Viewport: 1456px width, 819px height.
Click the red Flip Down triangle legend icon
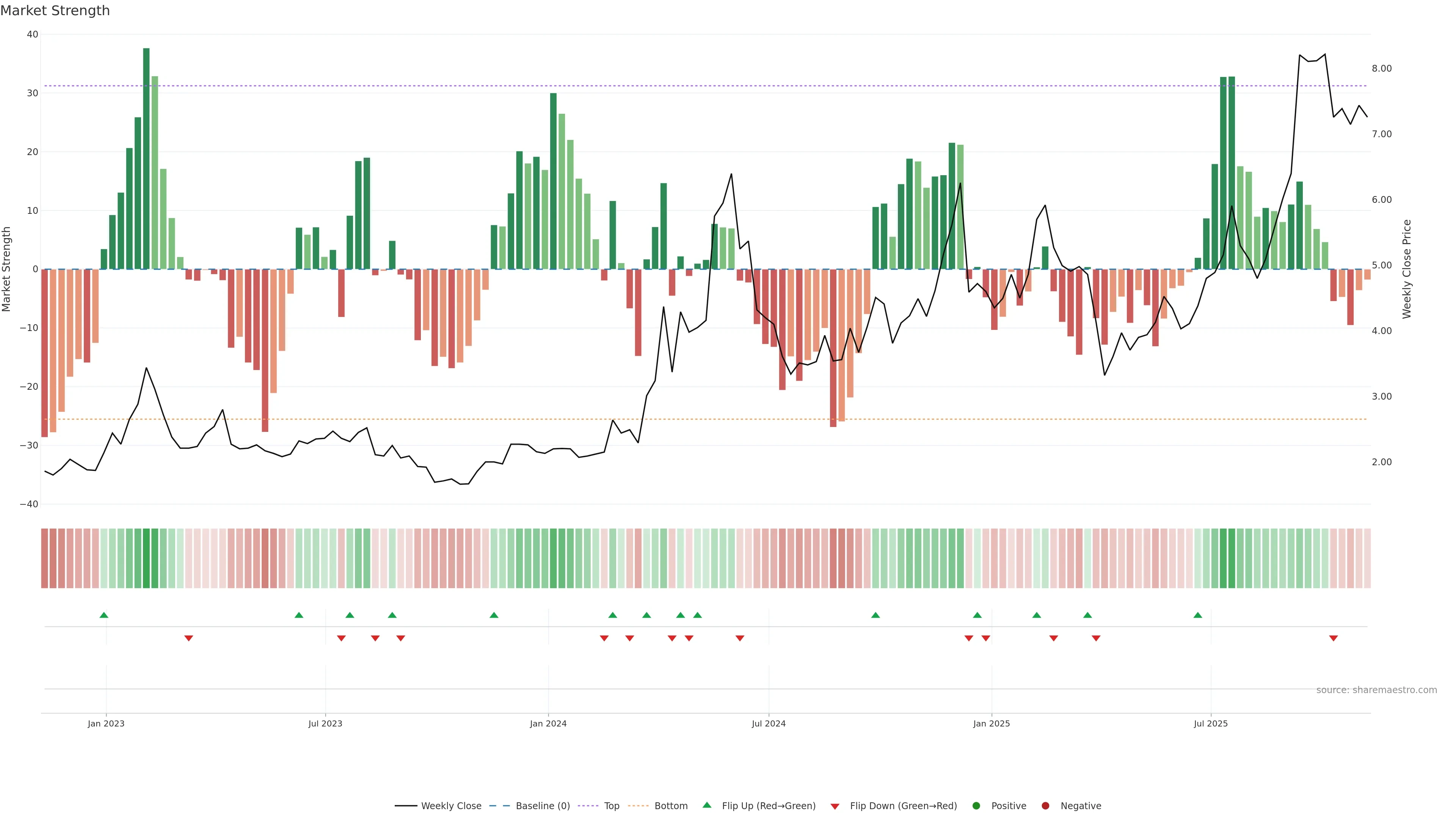(x=835, y=806)
